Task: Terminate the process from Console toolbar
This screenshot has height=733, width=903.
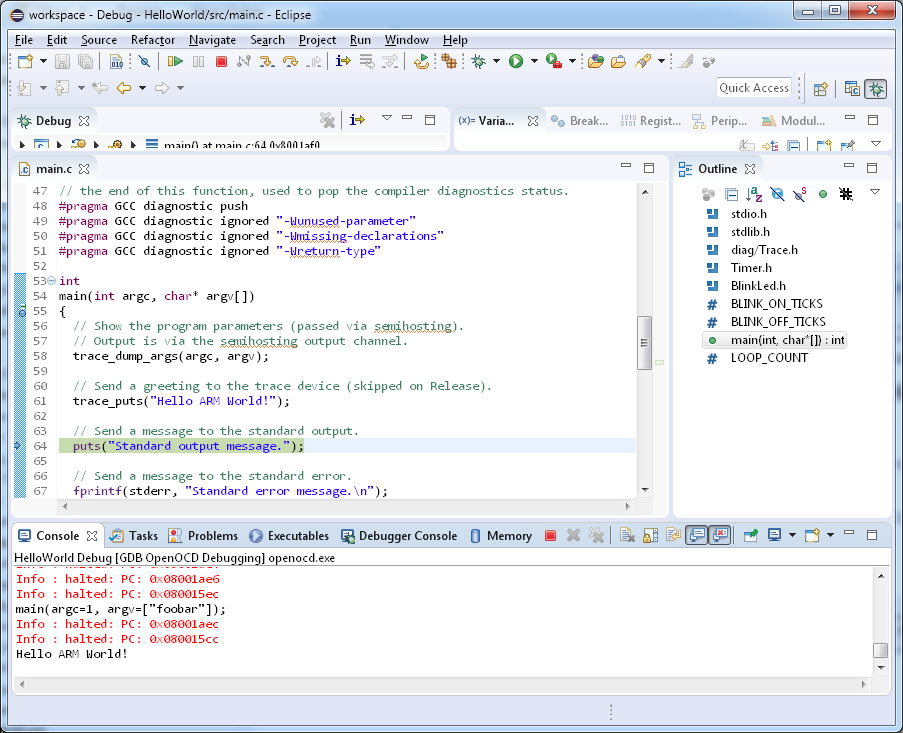Action: 550,536
